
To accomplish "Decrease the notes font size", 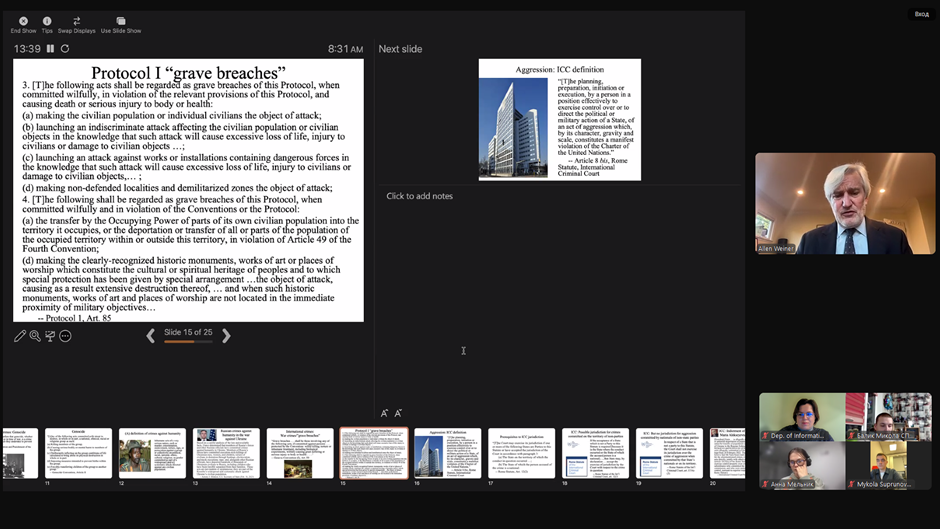I will tap(398, 413).
